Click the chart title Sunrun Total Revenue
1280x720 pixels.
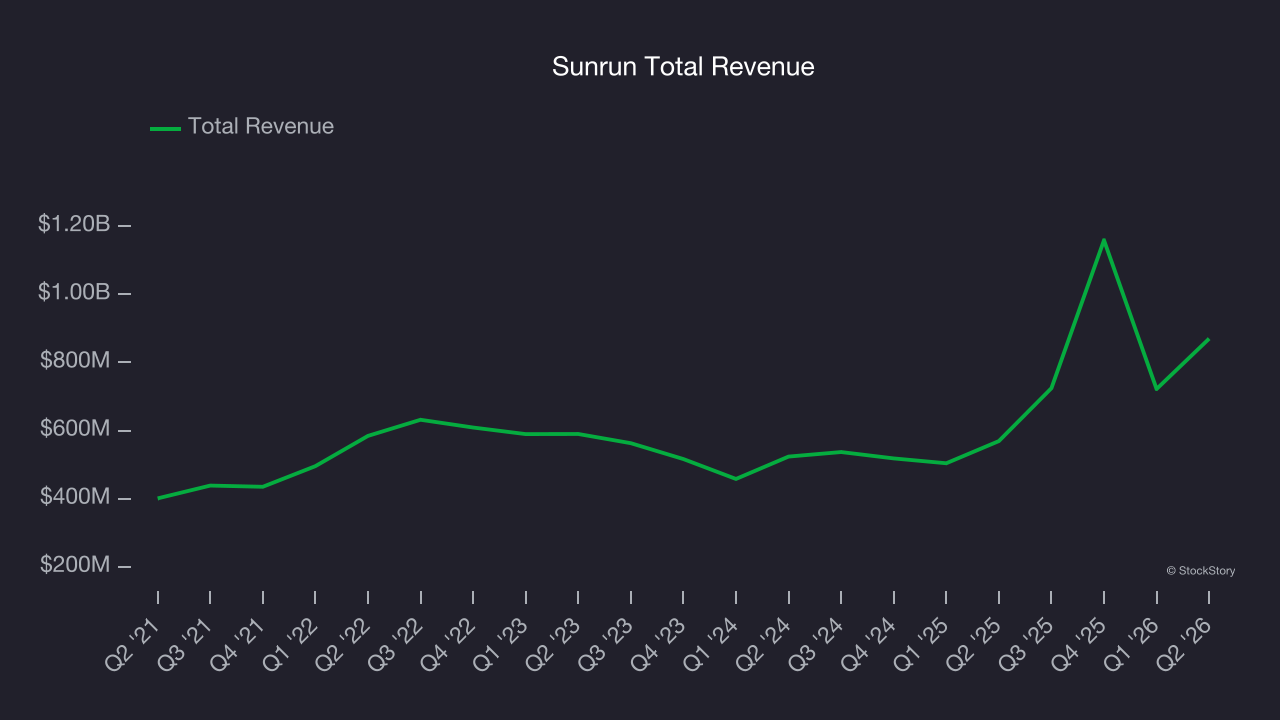pyautogui.click(x=683, y=66)
